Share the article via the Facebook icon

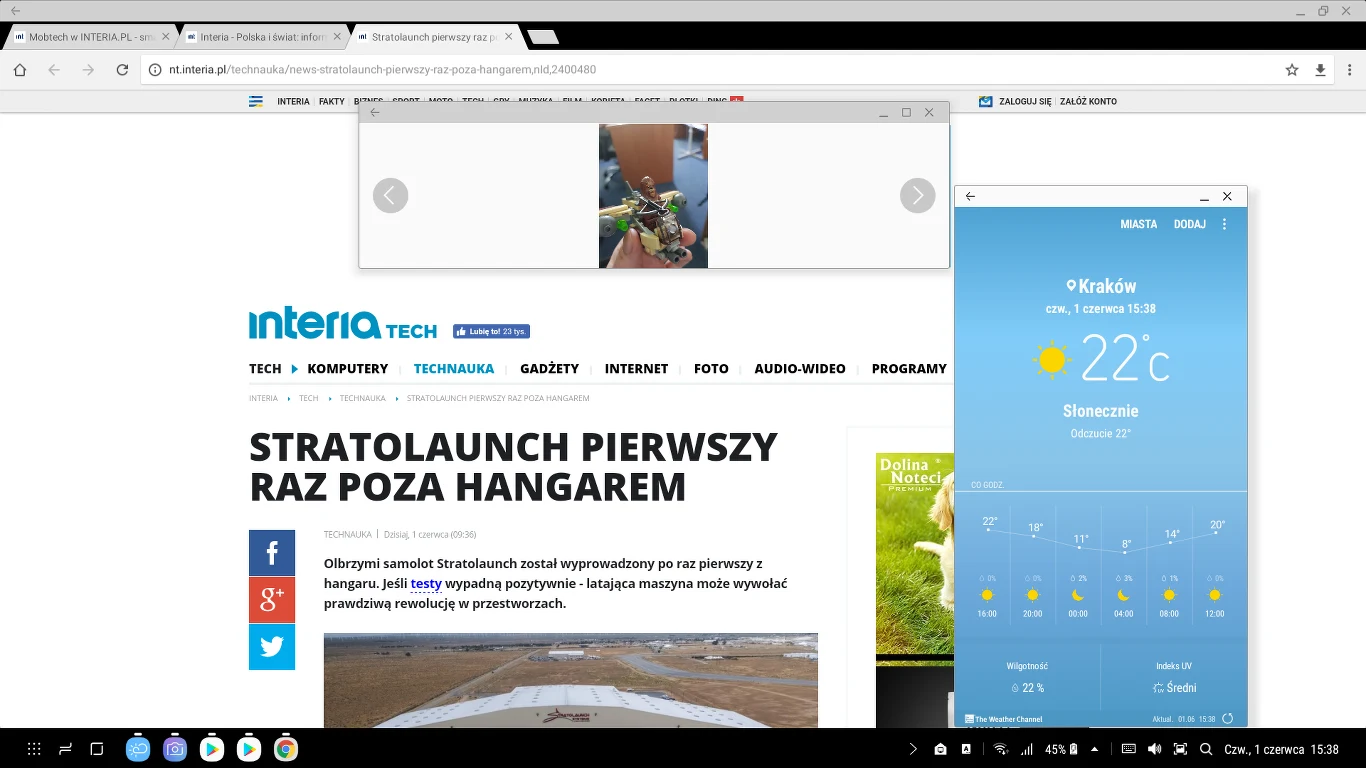pos(271,552)
